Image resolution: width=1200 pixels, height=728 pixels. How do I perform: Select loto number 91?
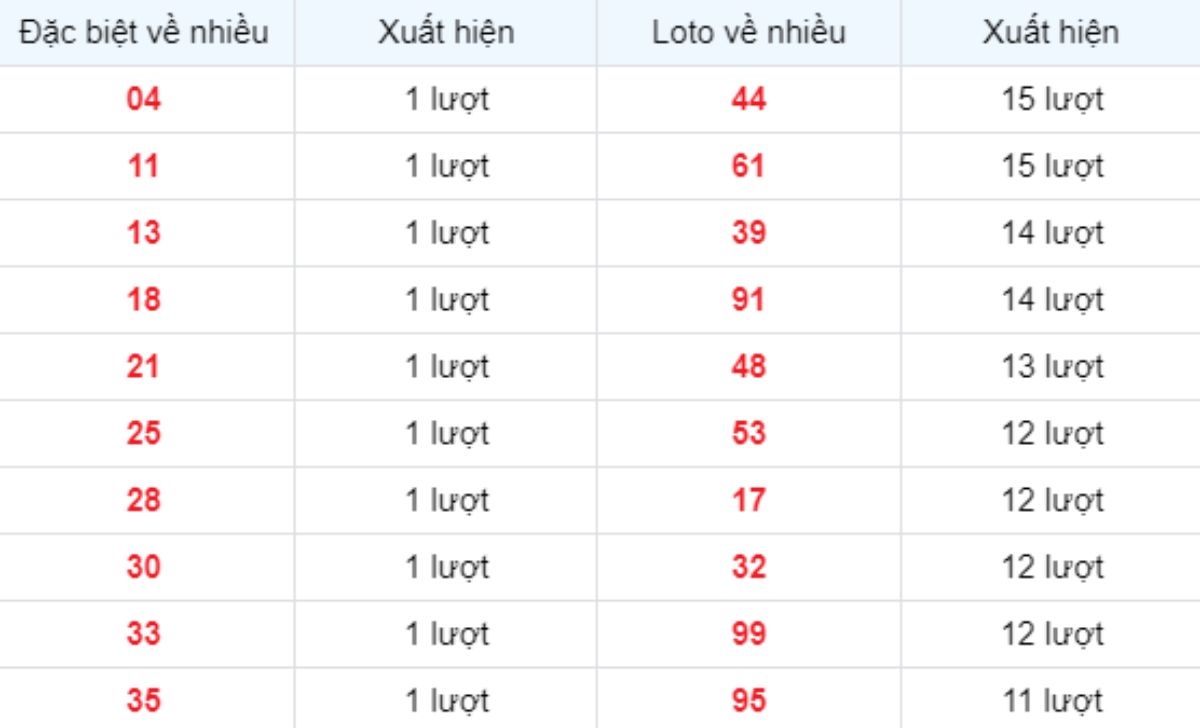[749, 300]
